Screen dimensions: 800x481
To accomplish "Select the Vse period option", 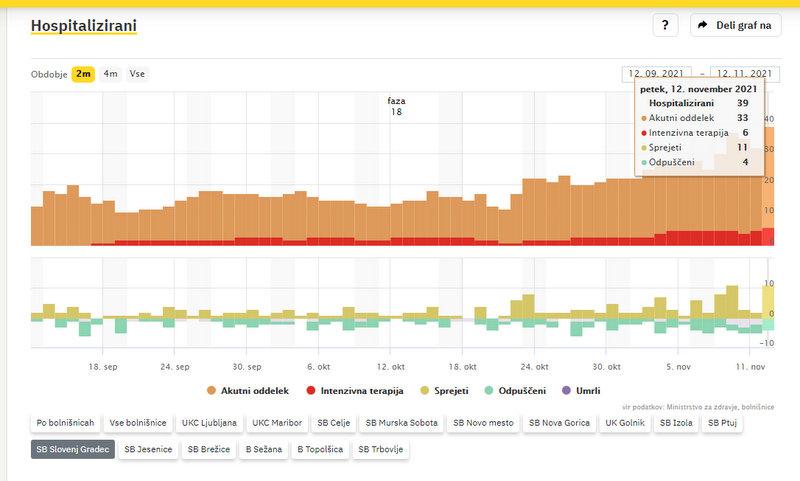I will 137,74.
